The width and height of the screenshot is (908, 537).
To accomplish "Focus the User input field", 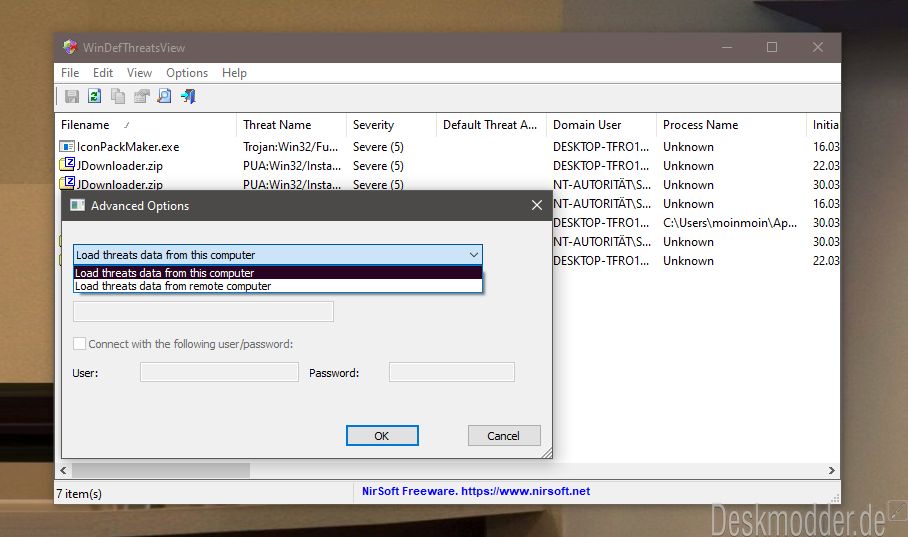I will coord(219,372).
